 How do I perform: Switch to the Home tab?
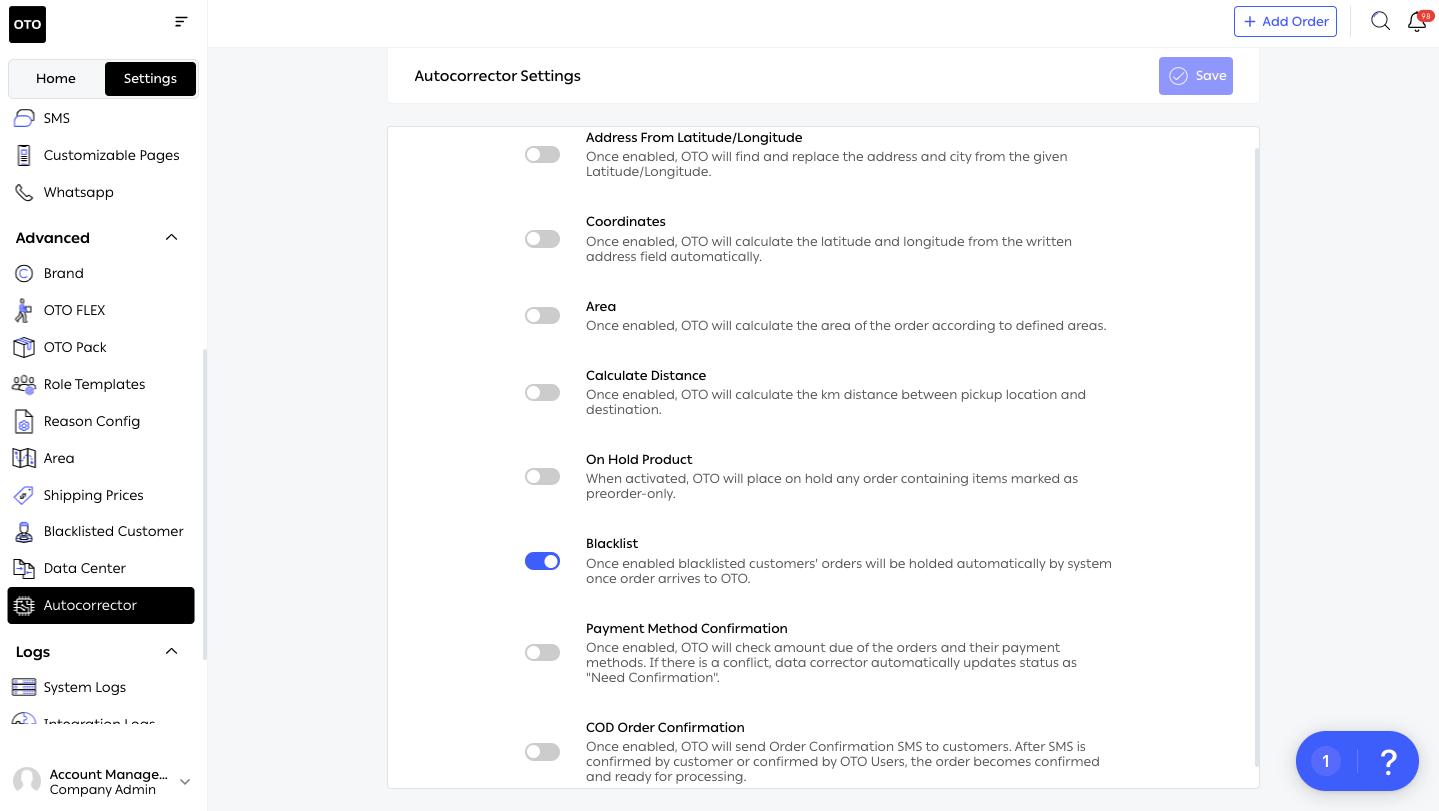(56, 78)
